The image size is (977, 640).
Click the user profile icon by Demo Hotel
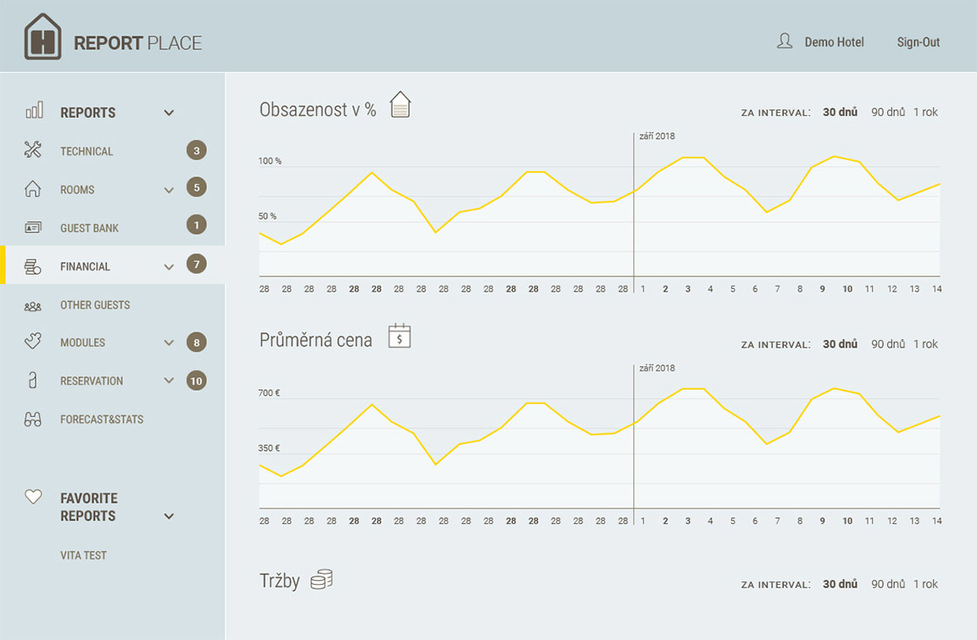coord(785,41)
